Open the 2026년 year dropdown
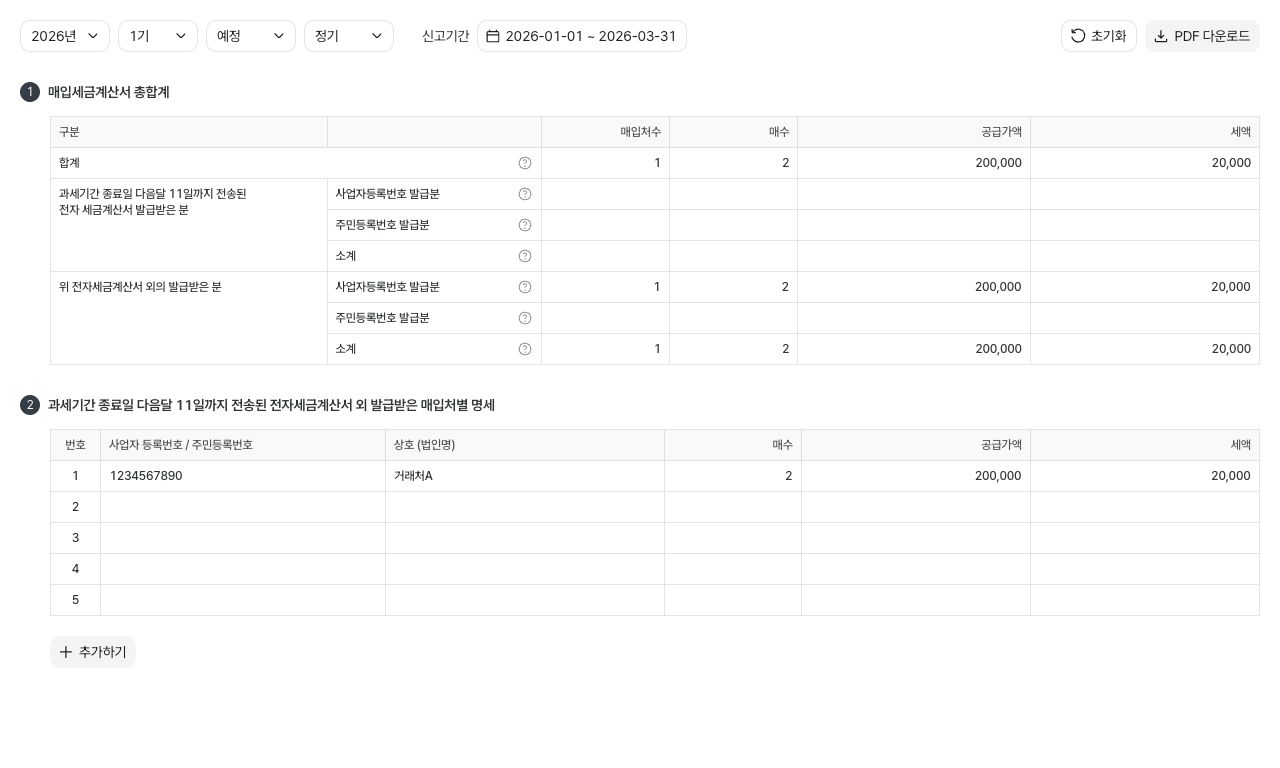The height and width of the screenshot is (768, 1280). pos(65,36)
